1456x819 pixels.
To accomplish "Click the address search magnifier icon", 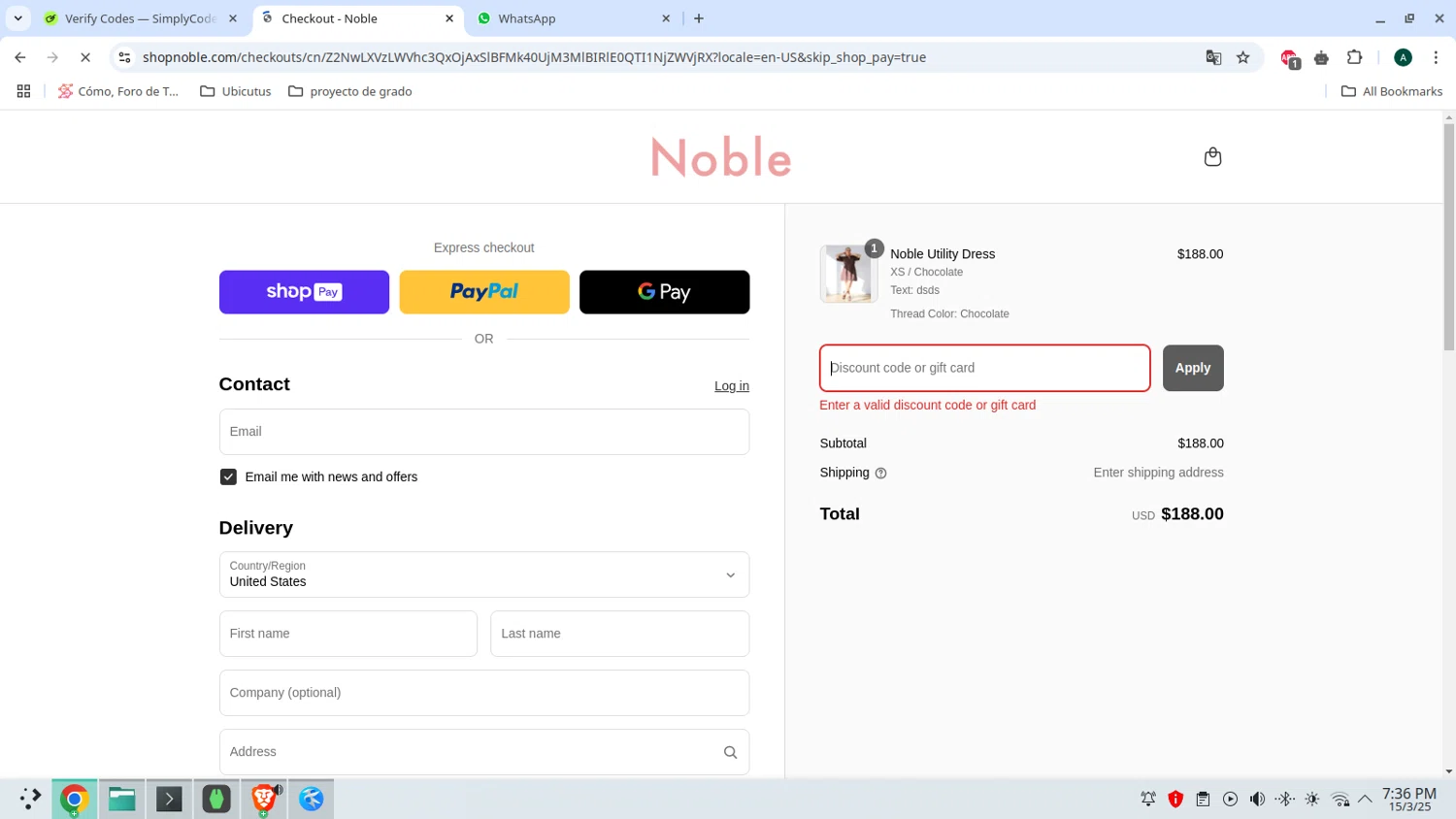I will pyautogui.click(x=730, y=752).
